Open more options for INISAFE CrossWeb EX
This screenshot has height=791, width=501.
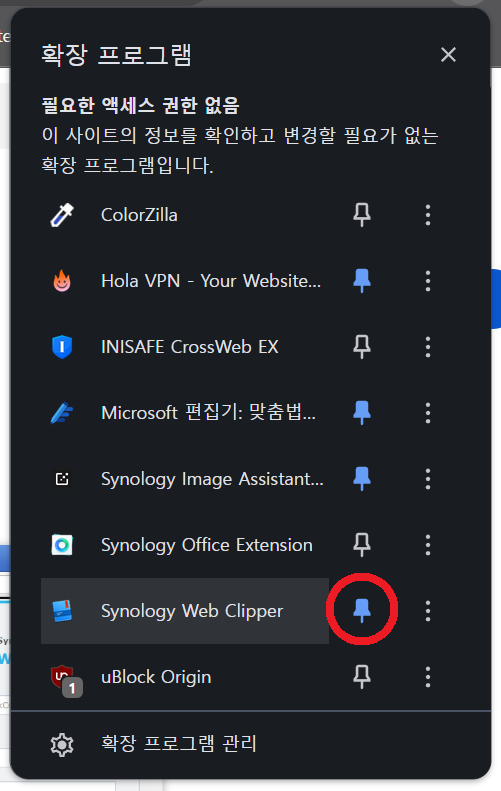tap(428, 347)
